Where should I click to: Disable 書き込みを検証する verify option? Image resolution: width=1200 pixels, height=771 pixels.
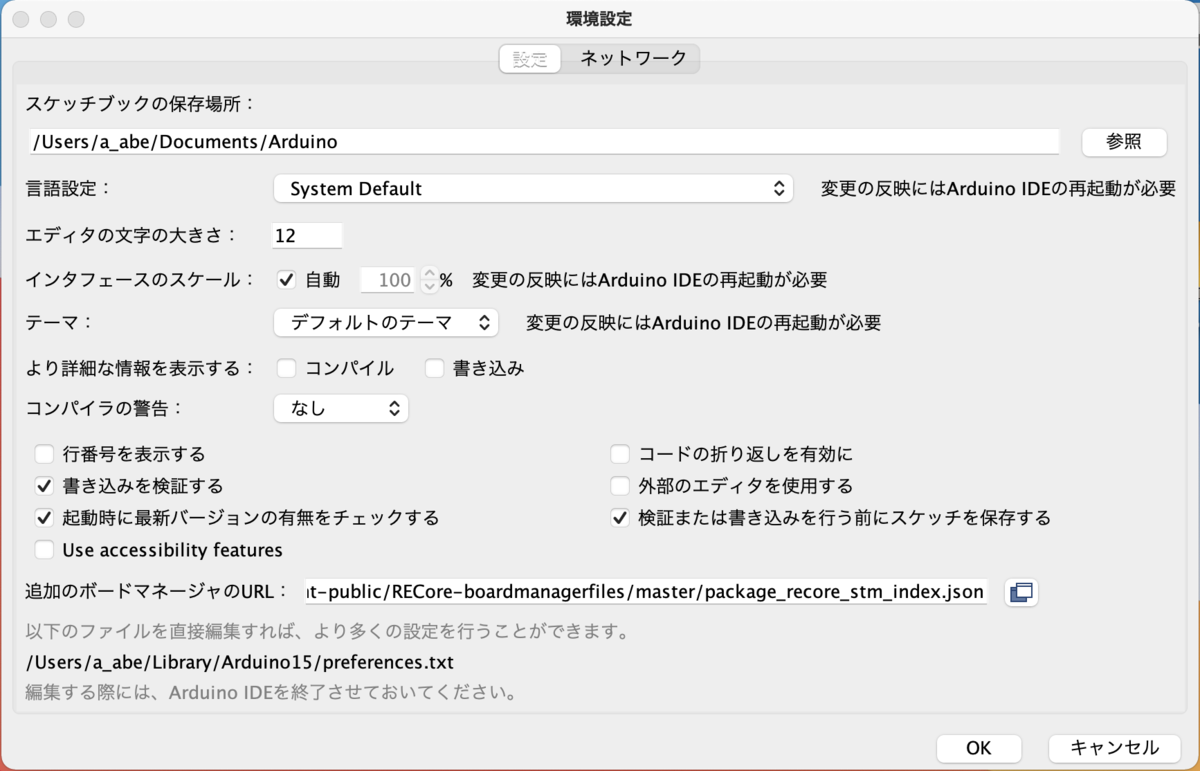pos(44,486)
